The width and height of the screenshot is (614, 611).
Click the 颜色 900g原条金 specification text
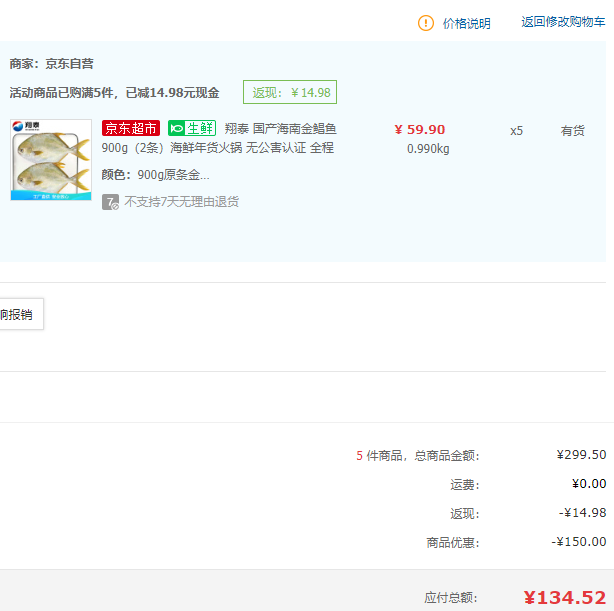click(156, 175)
